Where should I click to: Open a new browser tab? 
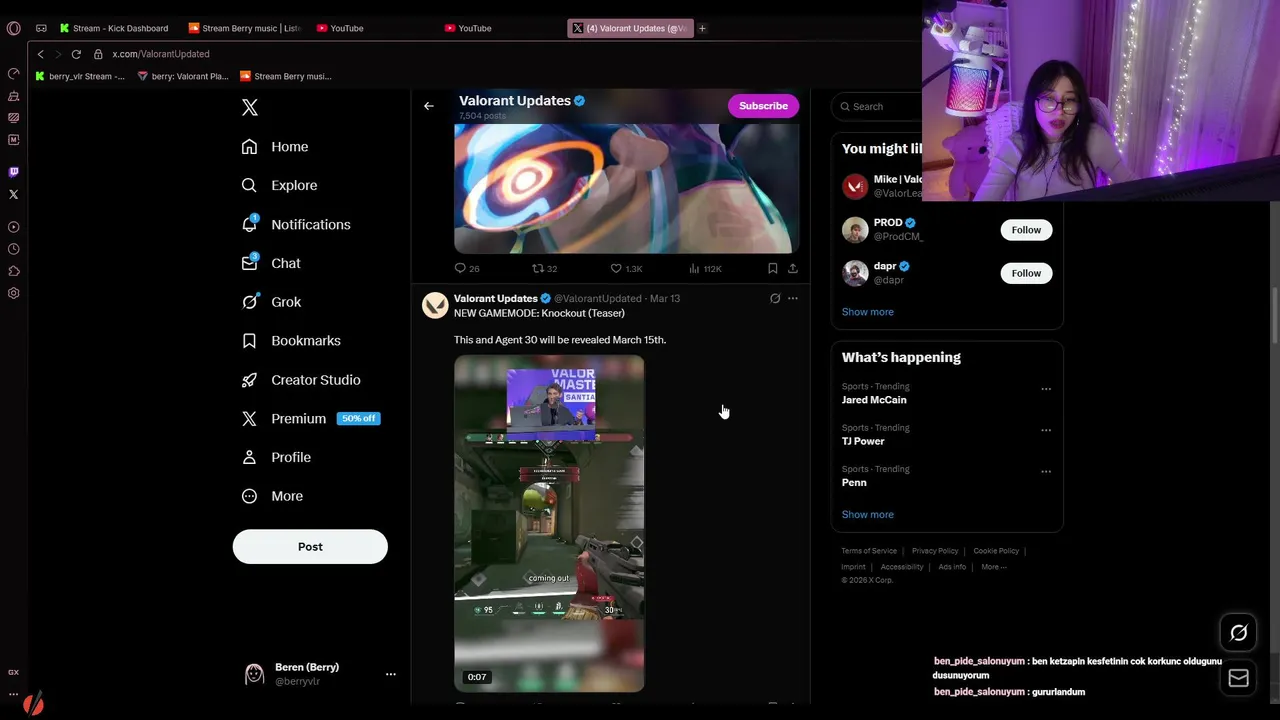coord(702,28)
